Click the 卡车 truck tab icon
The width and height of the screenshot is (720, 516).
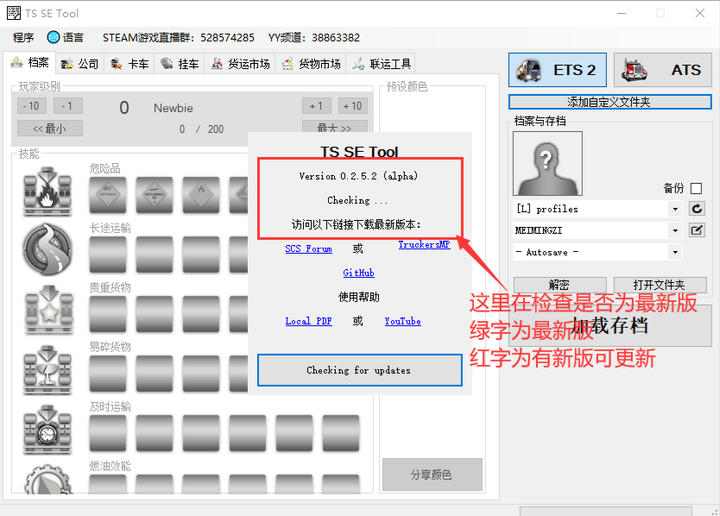click(x=117, y=64)
